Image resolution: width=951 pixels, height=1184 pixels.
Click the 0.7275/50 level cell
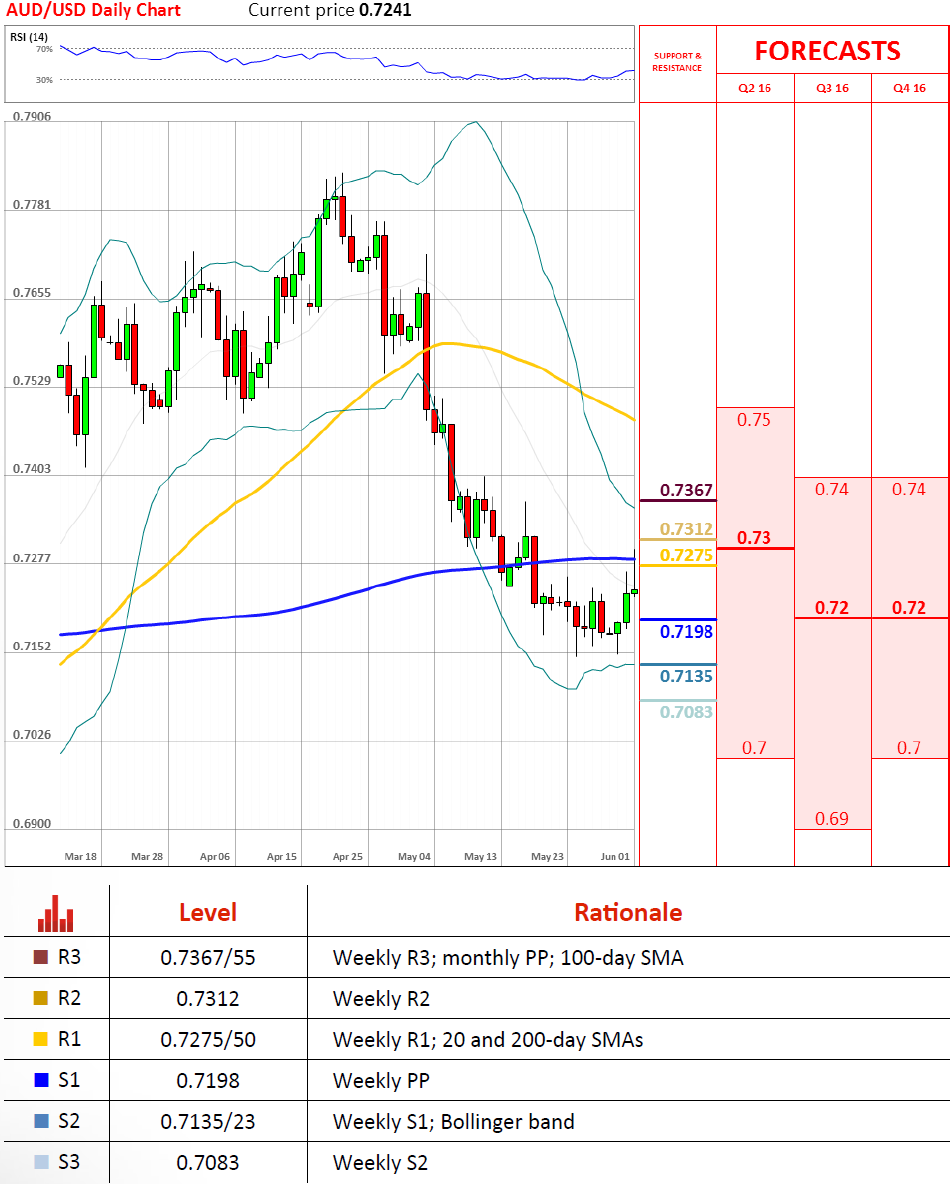[x=208, y=1040]
